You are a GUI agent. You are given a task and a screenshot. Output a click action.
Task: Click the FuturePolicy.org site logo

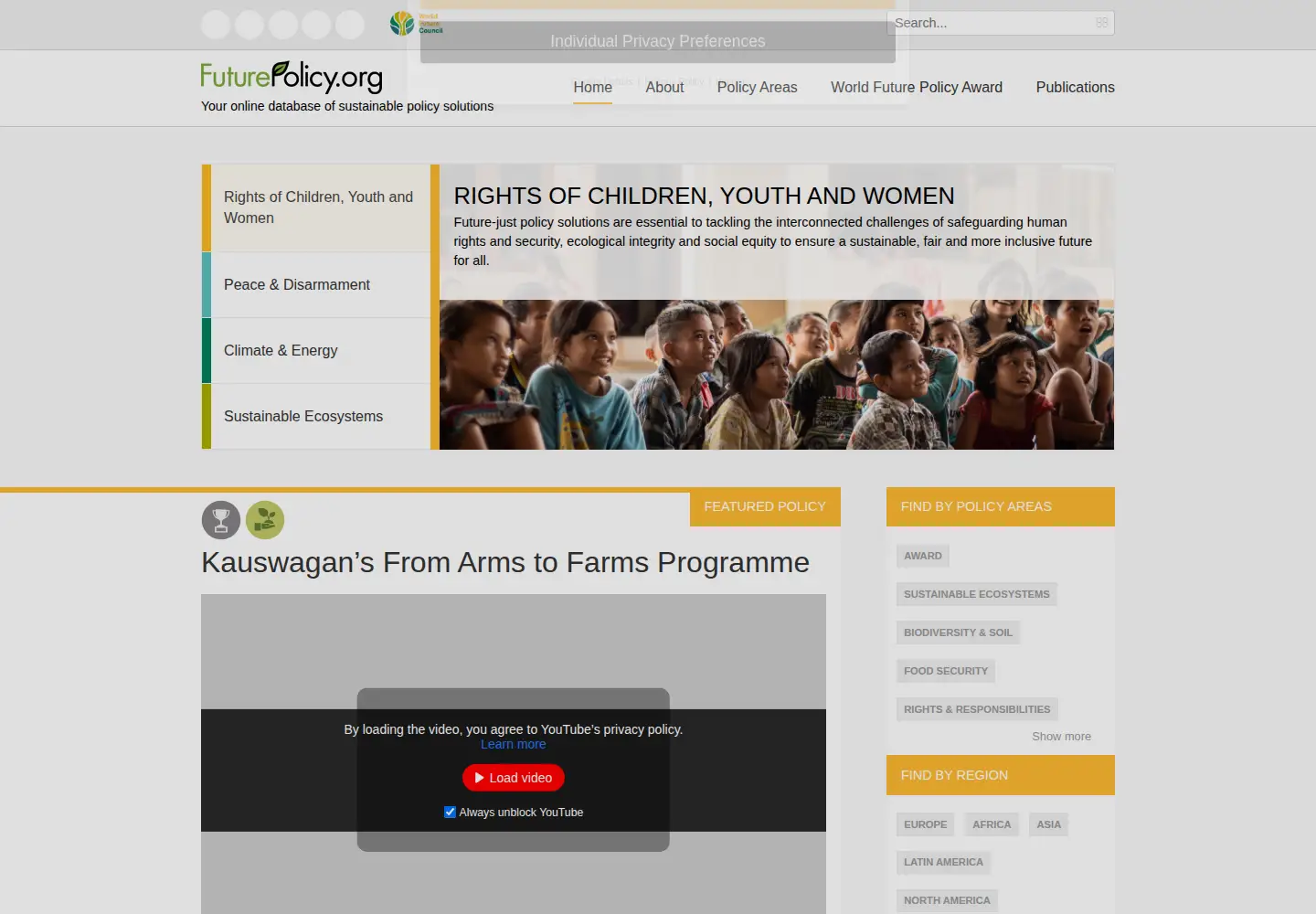point(292,77)
